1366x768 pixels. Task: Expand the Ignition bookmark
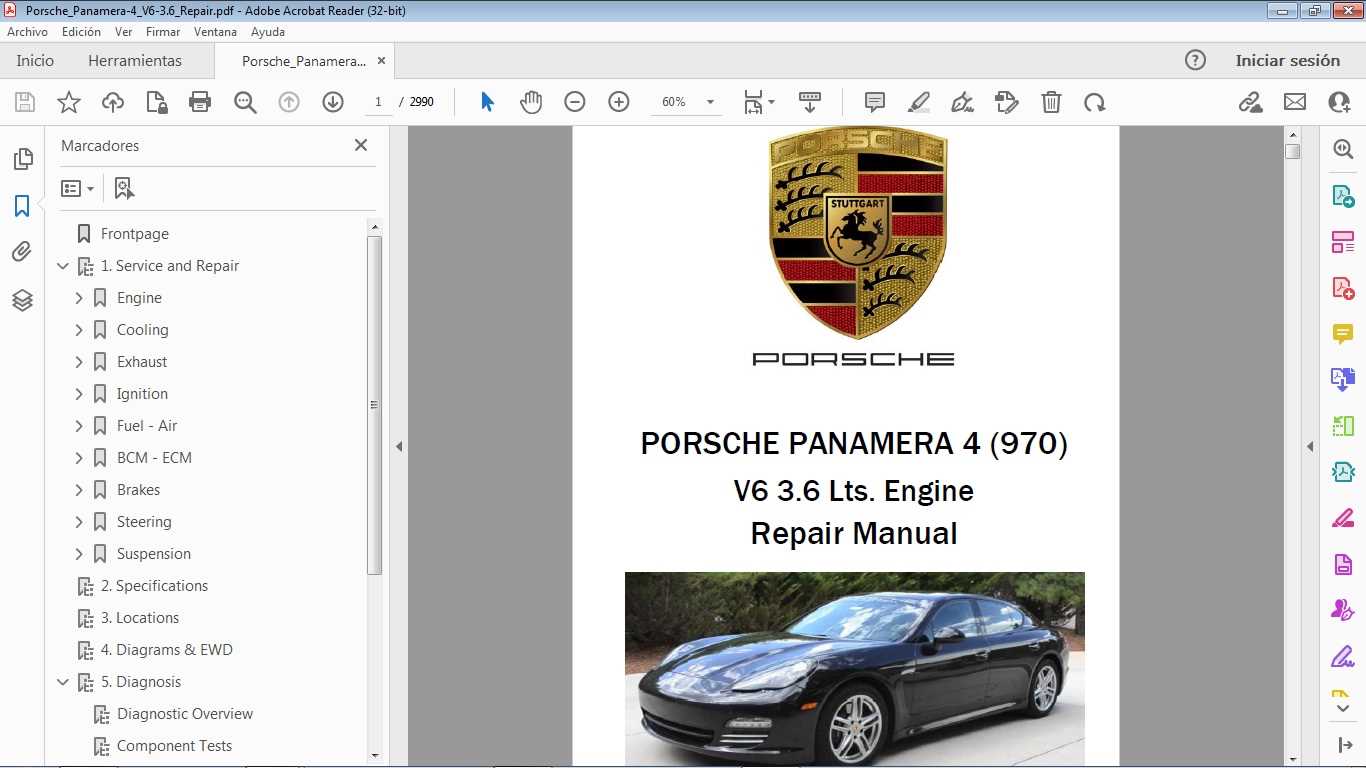point(79,394)
